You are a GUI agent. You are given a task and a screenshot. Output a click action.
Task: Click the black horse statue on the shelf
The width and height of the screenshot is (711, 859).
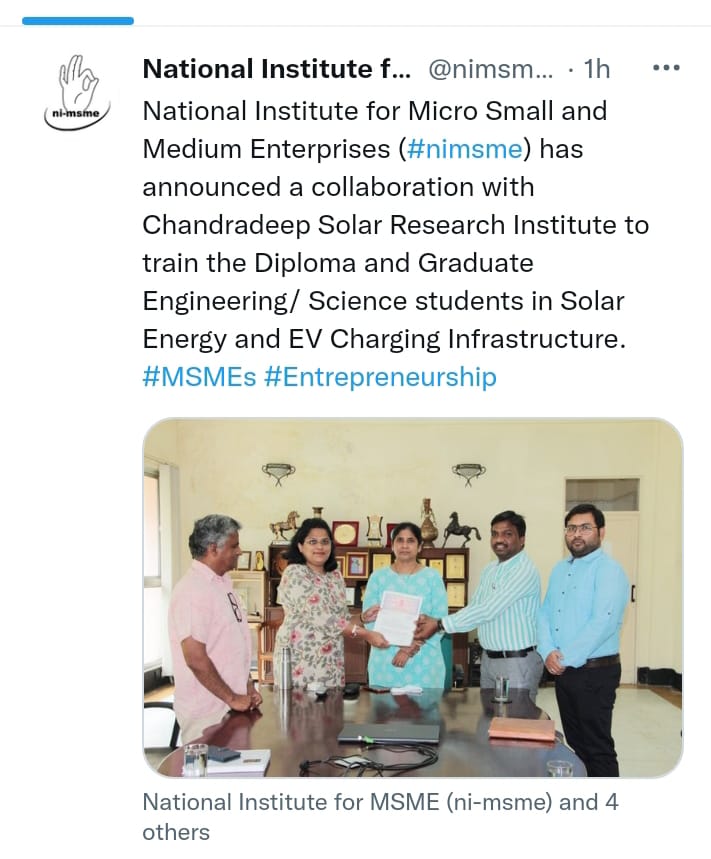pyautogui.click(x=461, y=529)
